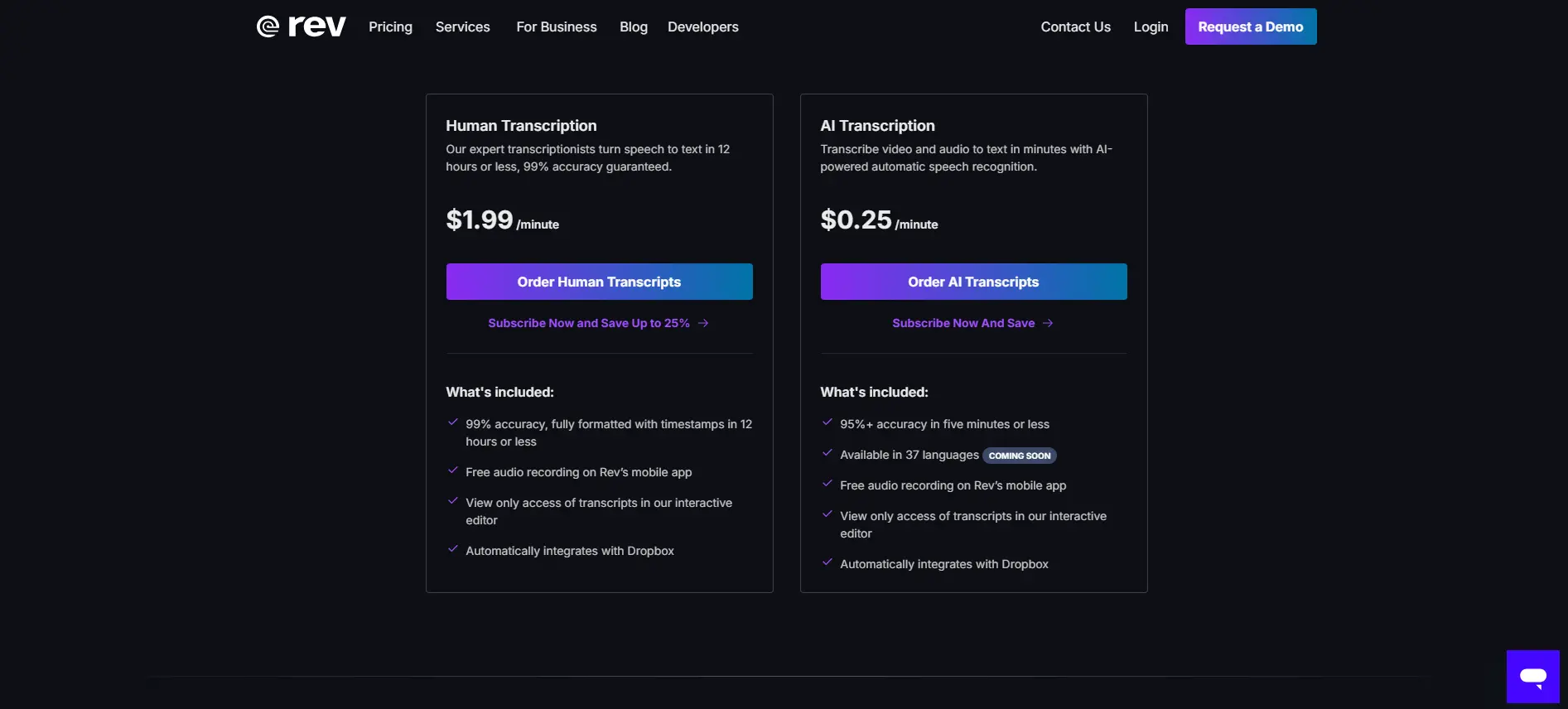
Task: Click arrow next to Subscribe Now And Save
Action: coord(1048,323)
